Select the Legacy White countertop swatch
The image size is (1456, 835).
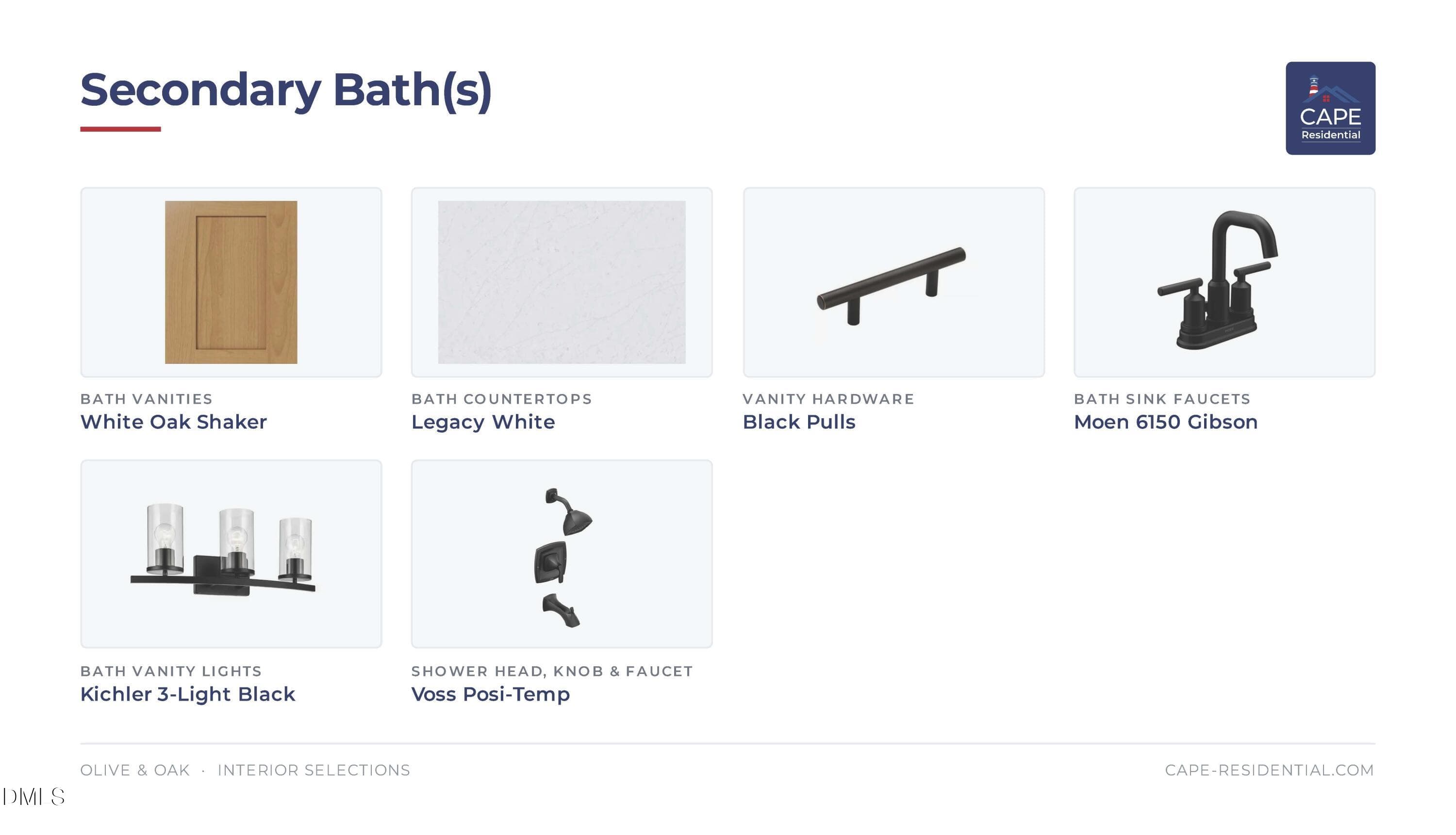(x=561, y=281)
